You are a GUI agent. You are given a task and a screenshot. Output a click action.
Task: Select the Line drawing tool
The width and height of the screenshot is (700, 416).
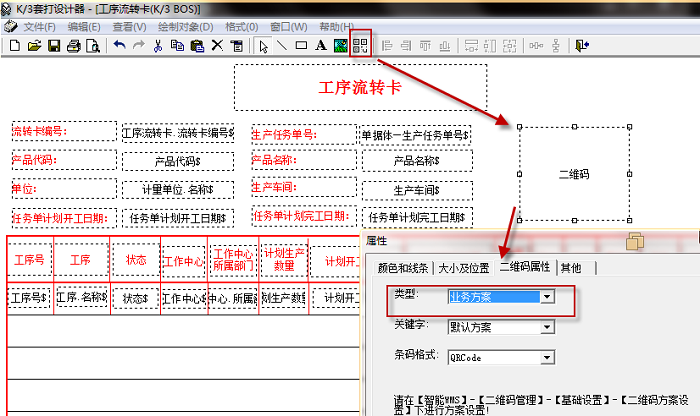point(282,45)
